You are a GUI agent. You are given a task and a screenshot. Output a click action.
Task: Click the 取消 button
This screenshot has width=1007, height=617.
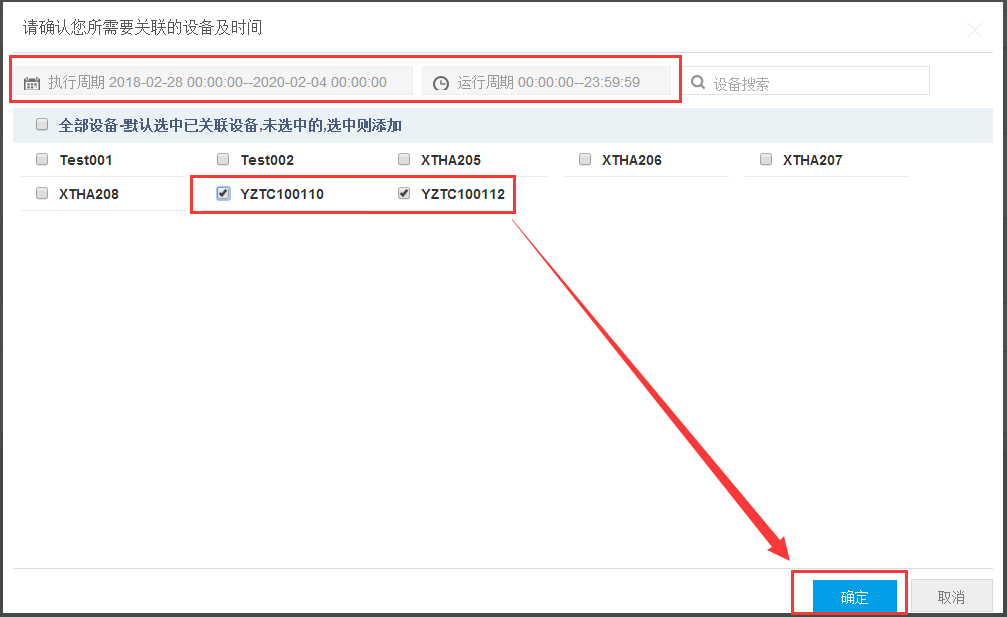pyautogui.click(x=950, y=597)
